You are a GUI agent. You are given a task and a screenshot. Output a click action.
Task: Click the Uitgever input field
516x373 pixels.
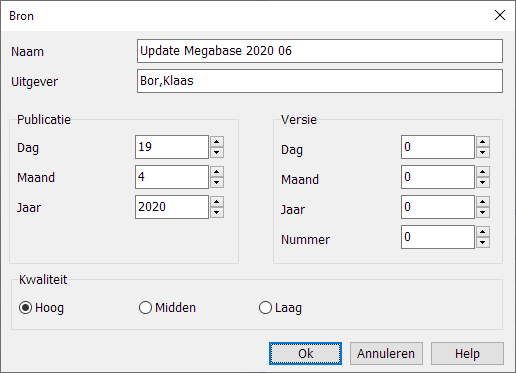click(x=320, y=81)
